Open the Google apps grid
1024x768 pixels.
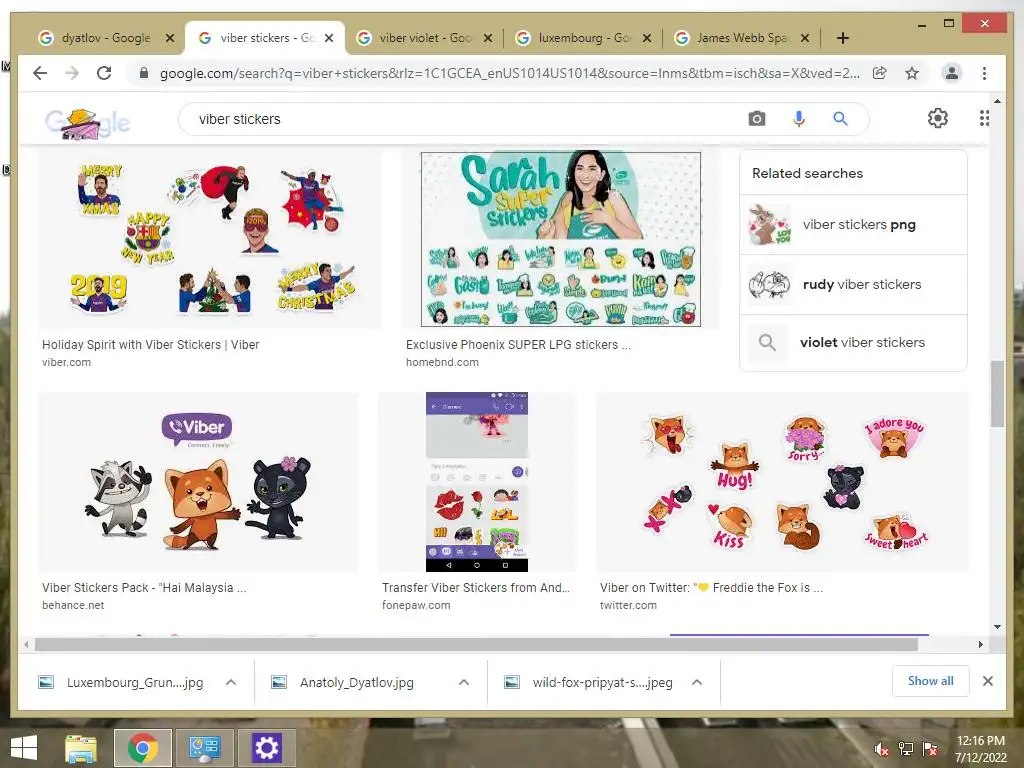[x=984, y=118]
